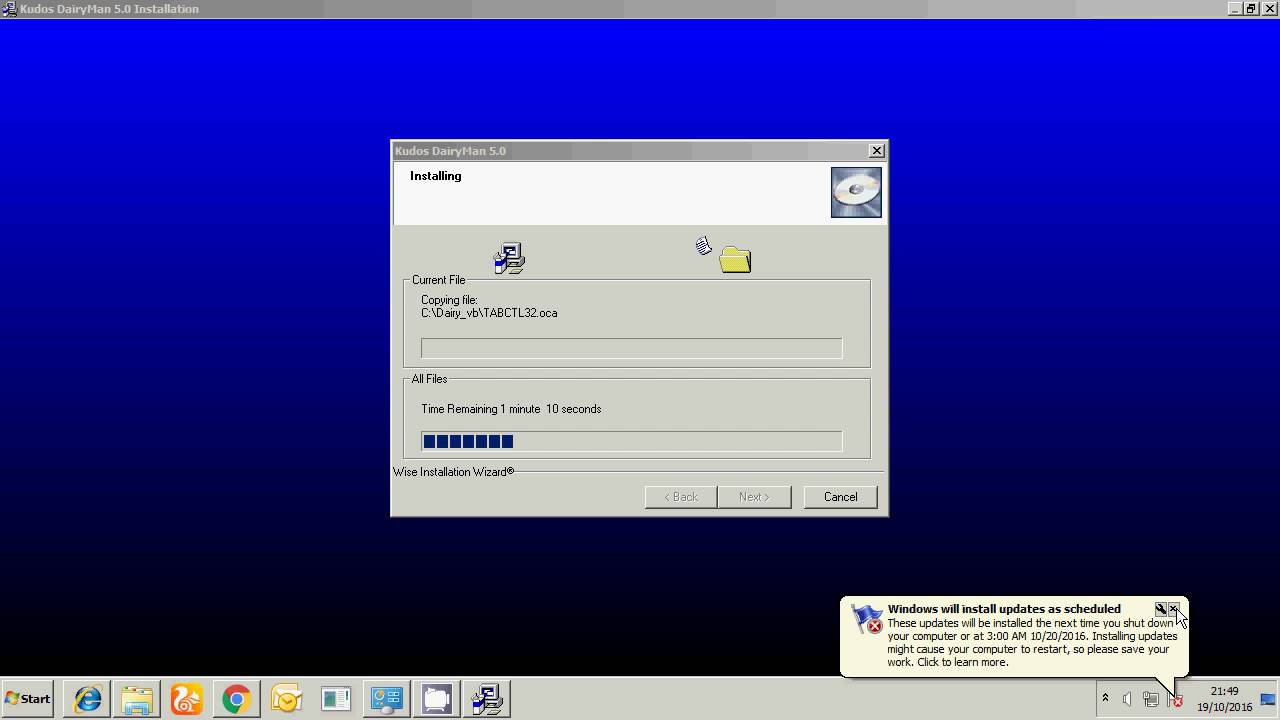1280x720 pixels.
Task: Click the Installation window title bar icon
Action: (9, 9)
